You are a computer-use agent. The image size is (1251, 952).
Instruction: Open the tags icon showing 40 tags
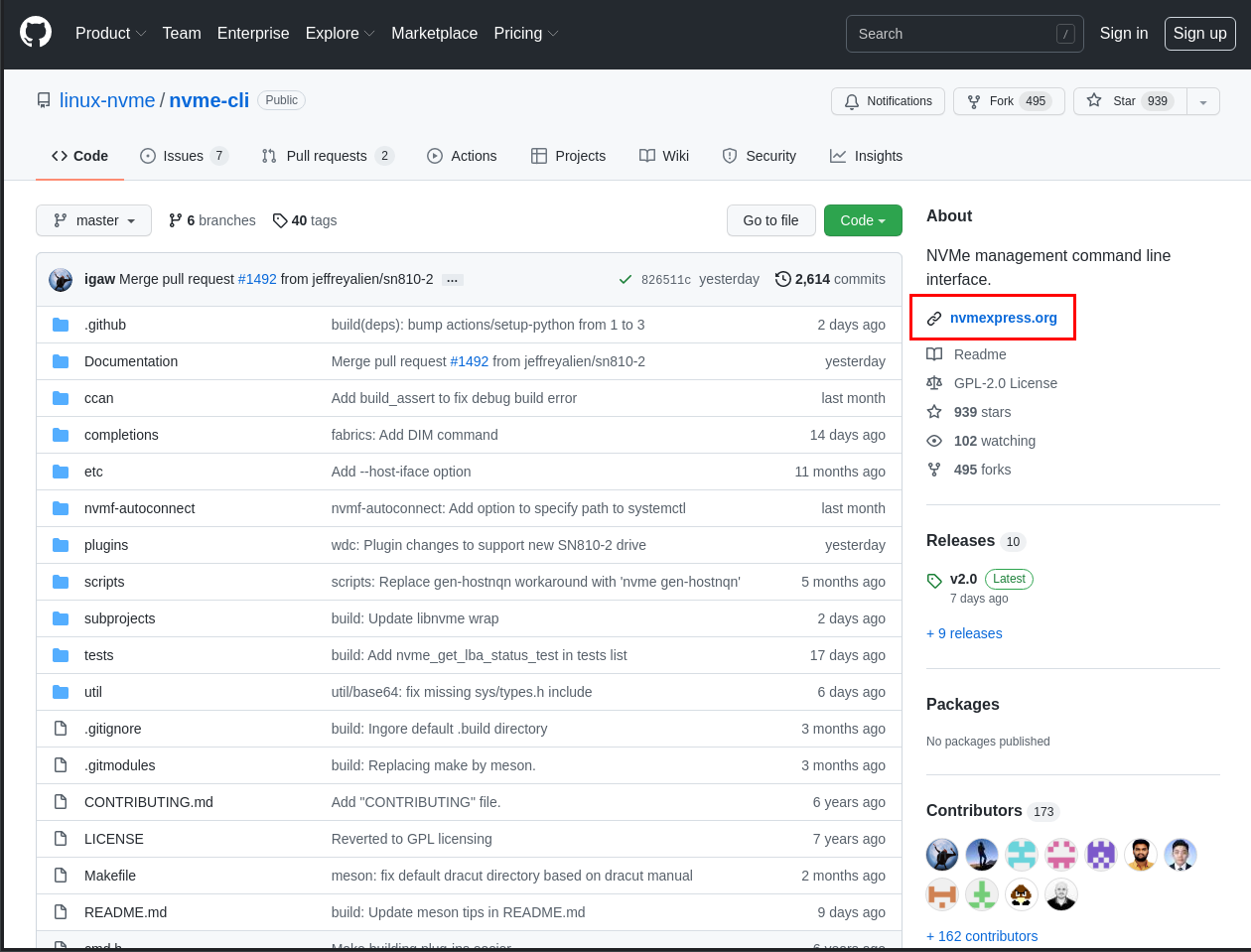(280, 220)
